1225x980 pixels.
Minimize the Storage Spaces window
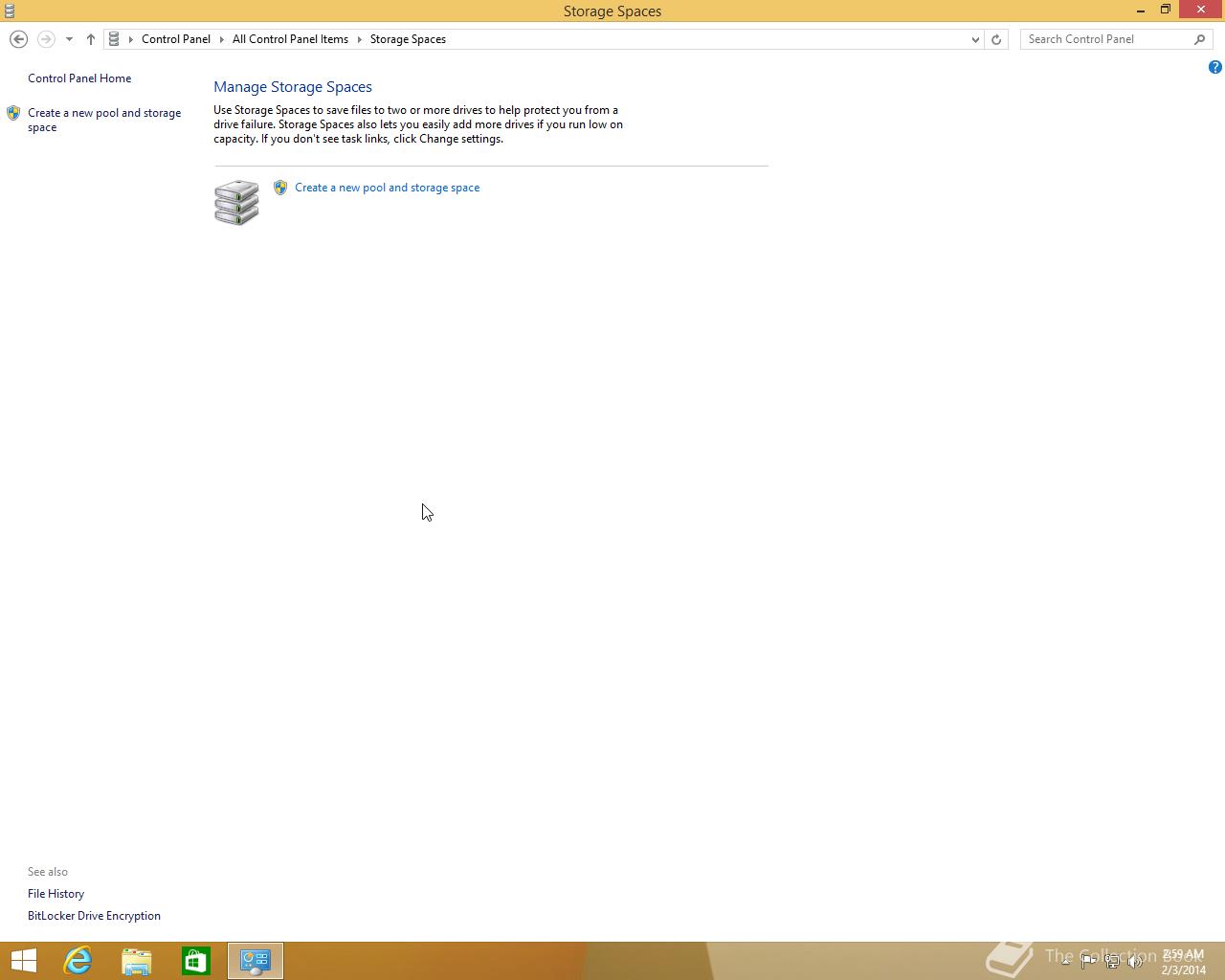(1141, 11)
